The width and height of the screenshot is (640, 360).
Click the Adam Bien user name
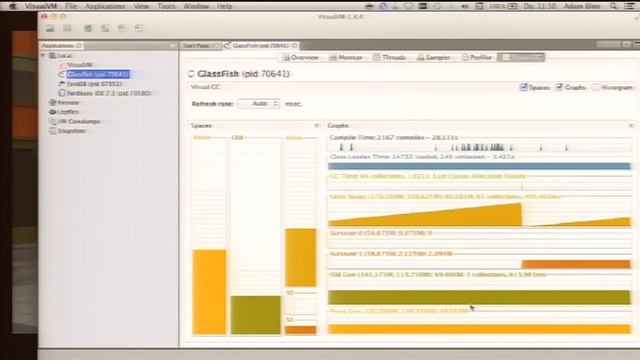(x=582, y=6)
